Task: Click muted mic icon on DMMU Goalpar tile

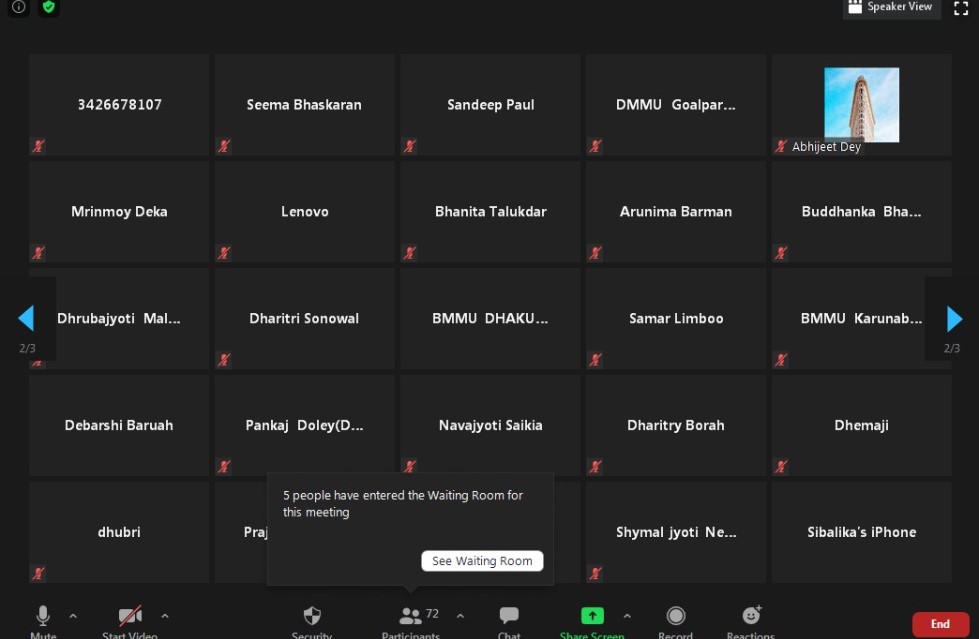Action: click(x=596, y=146)
